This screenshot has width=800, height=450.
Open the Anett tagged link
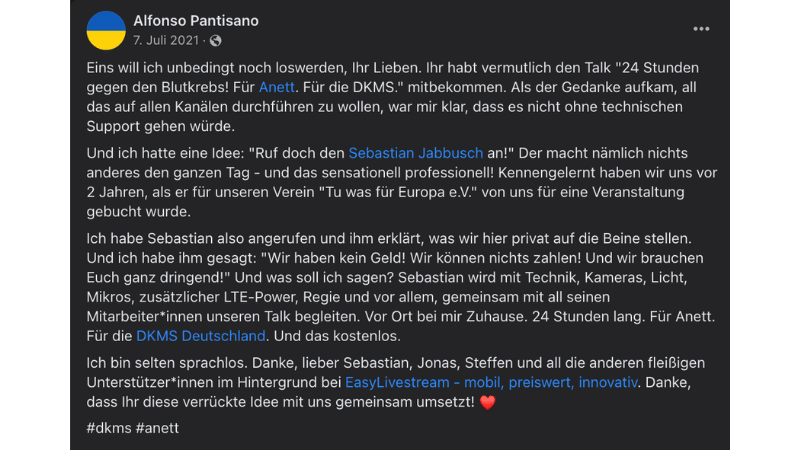[x=276, y=88]
